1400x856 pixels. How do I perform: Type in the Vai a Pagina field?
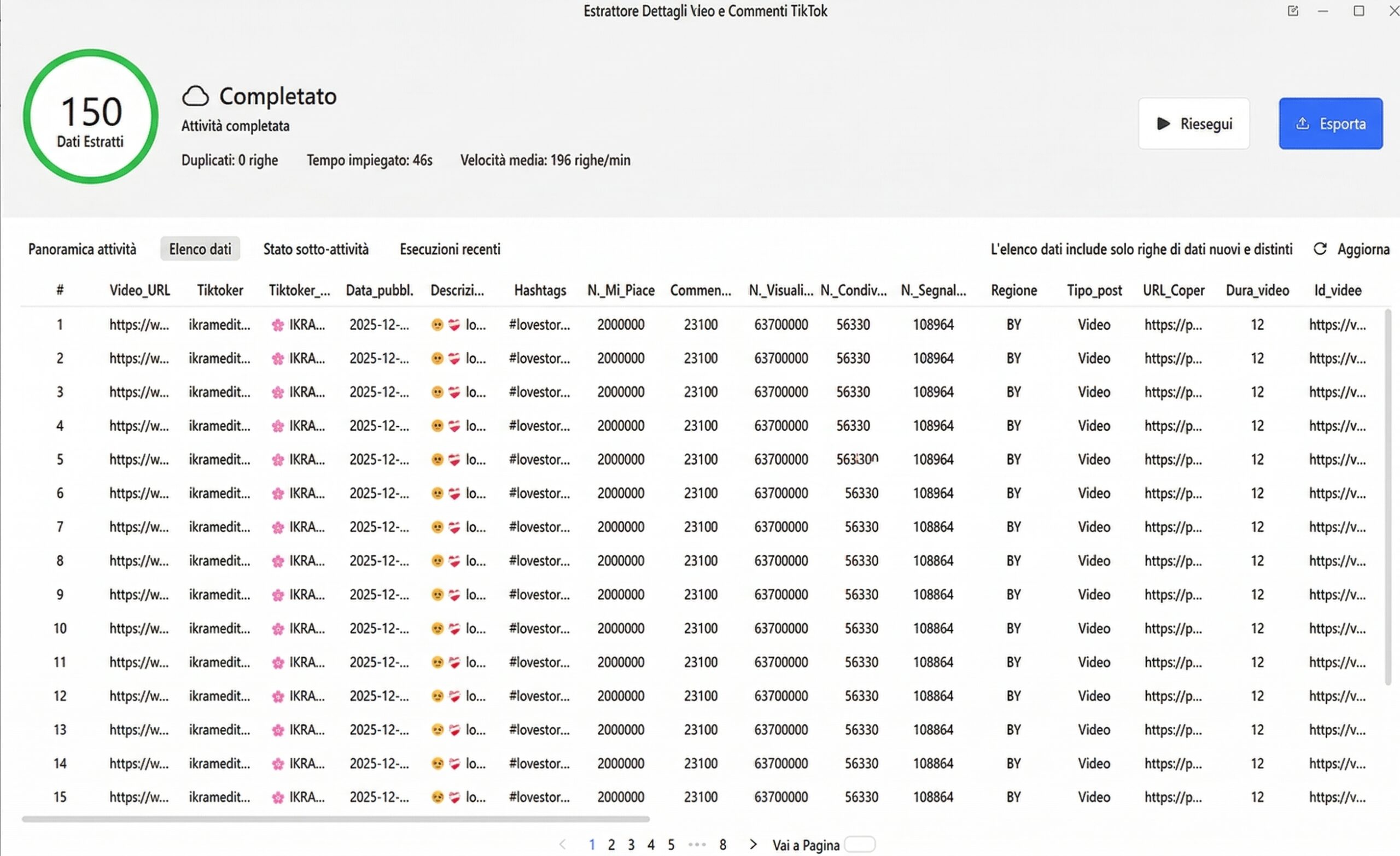point(859,844)
